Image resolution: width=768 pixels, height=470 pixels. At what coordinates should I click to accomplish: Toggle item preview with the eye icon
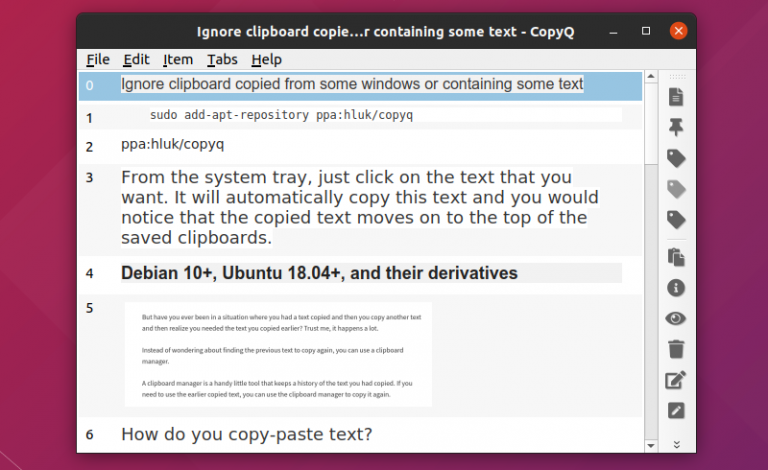(676, 319)
